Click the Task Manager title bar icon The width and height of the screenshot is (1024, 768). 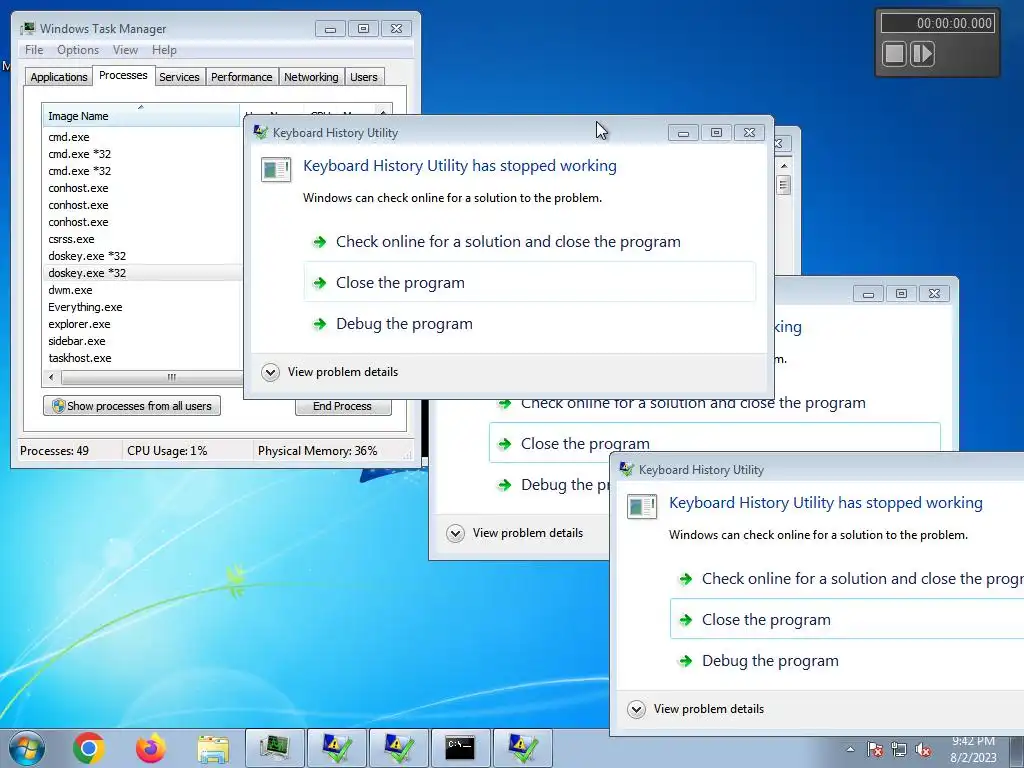click(27, 28)
